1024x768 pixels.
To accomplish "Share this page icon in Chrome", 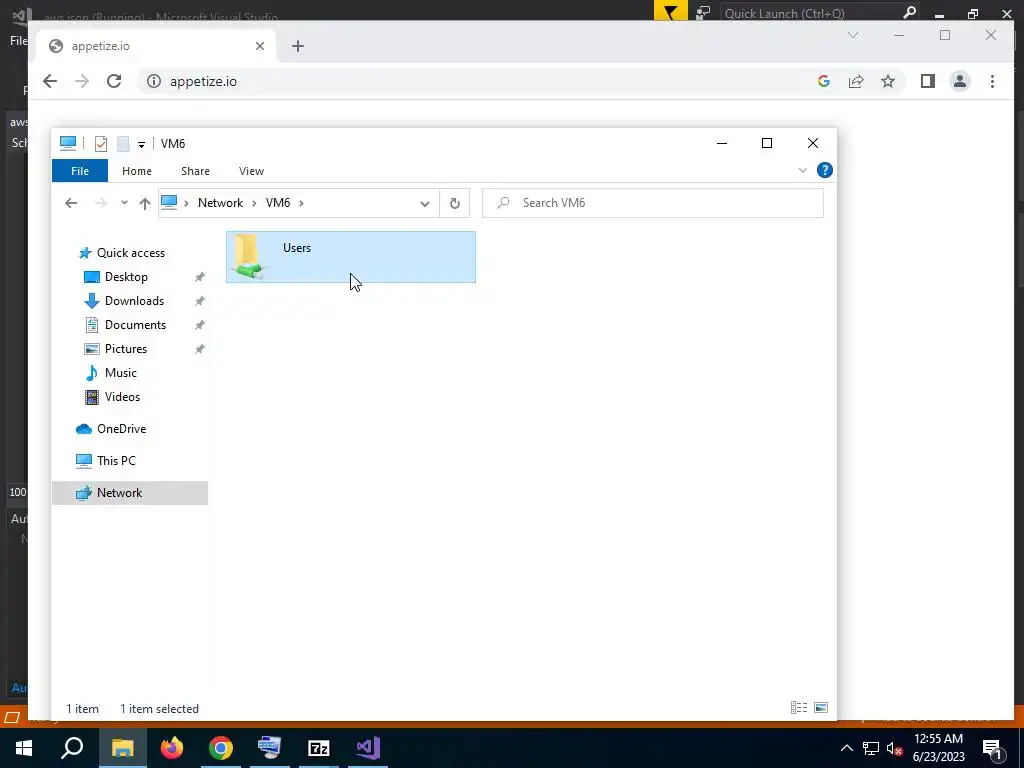I will (x=856, y=81).
